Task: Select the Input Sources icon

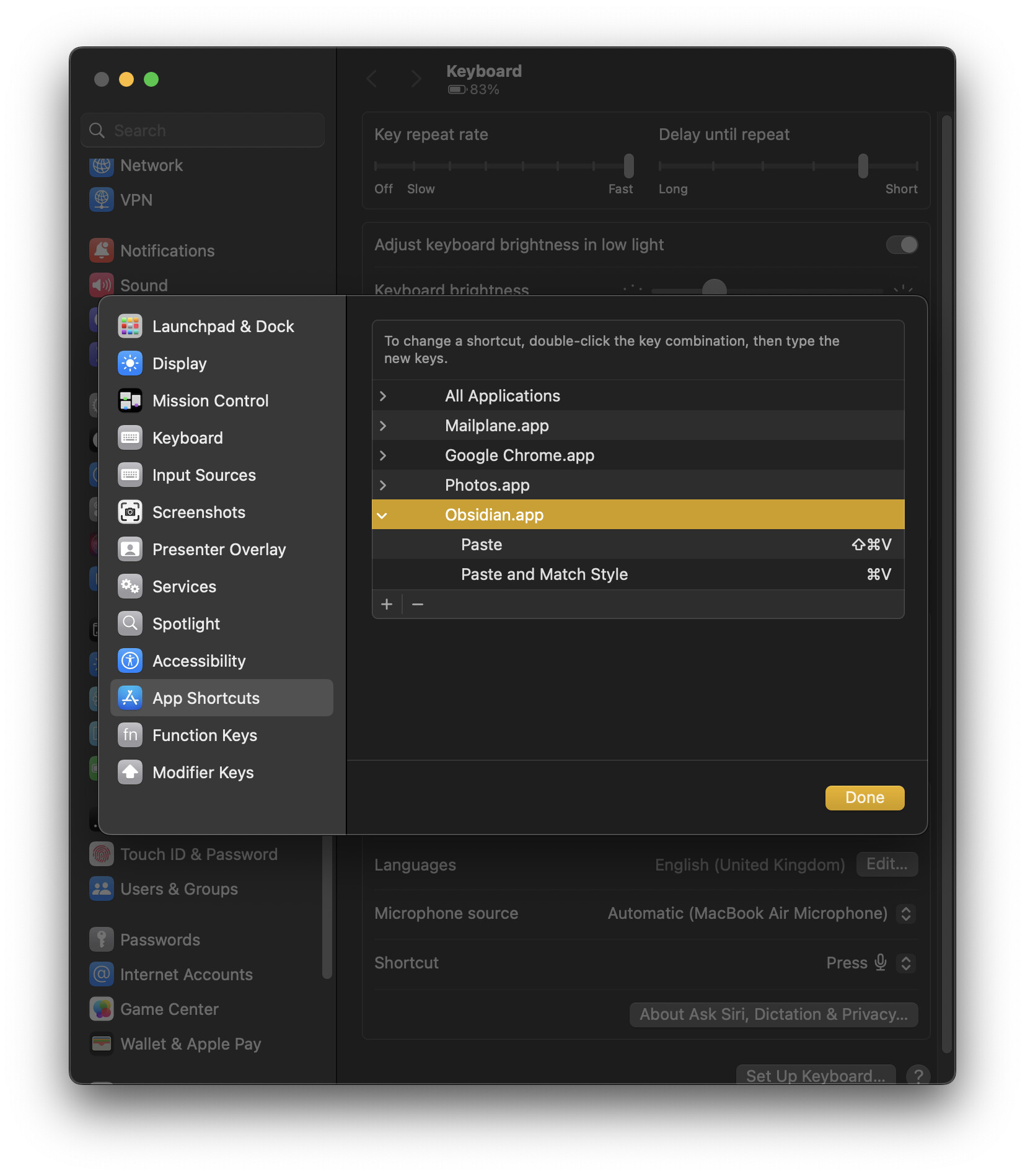Action: (x=130, y=475)
